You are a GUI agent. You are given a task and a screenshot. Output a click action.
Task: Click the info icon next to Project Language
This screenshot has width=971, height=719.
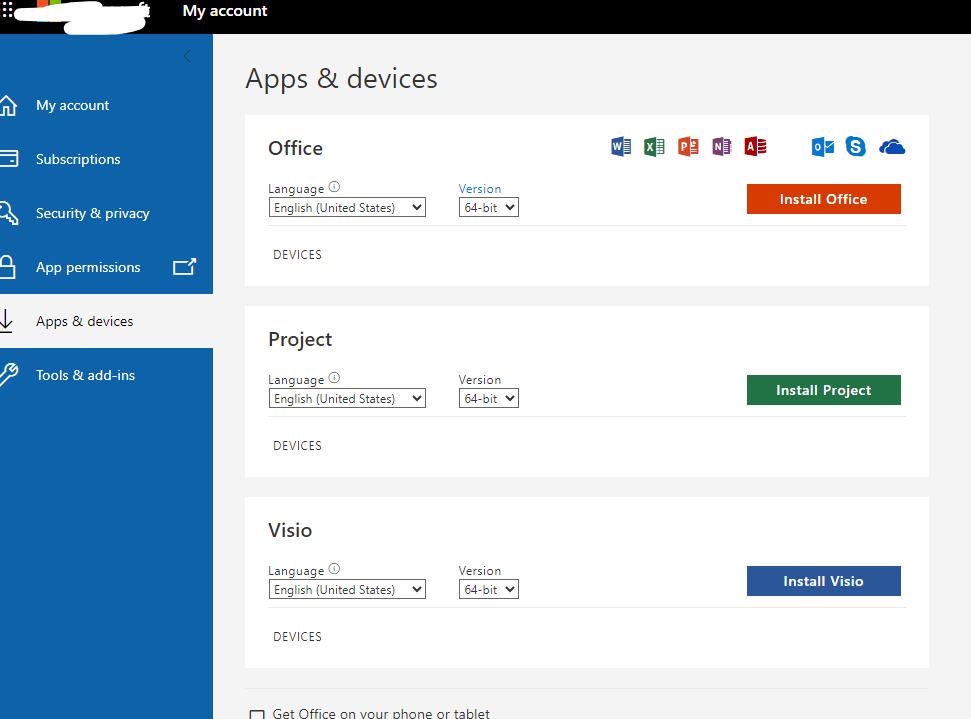coord(334,378)
